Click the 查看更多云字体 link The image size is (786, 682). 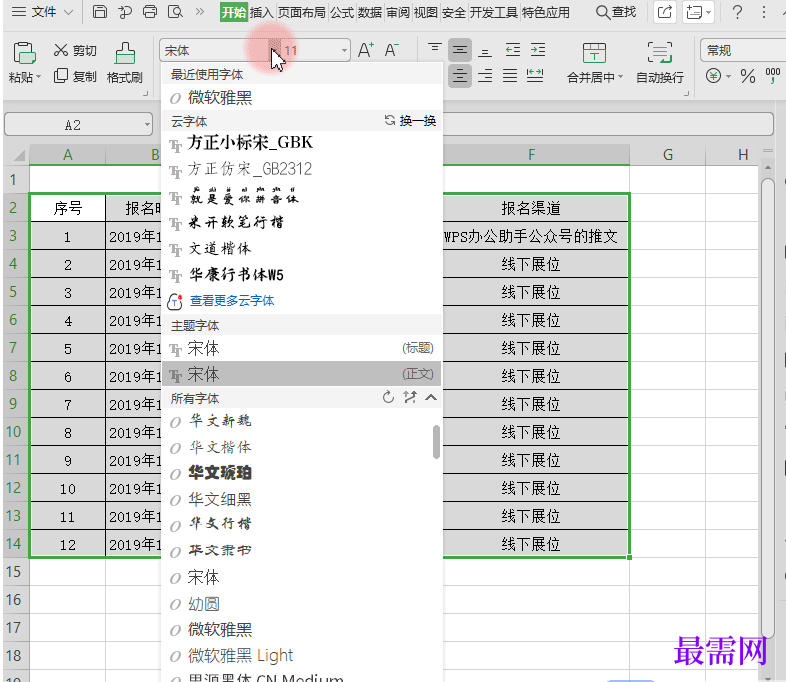coord(231,300)
